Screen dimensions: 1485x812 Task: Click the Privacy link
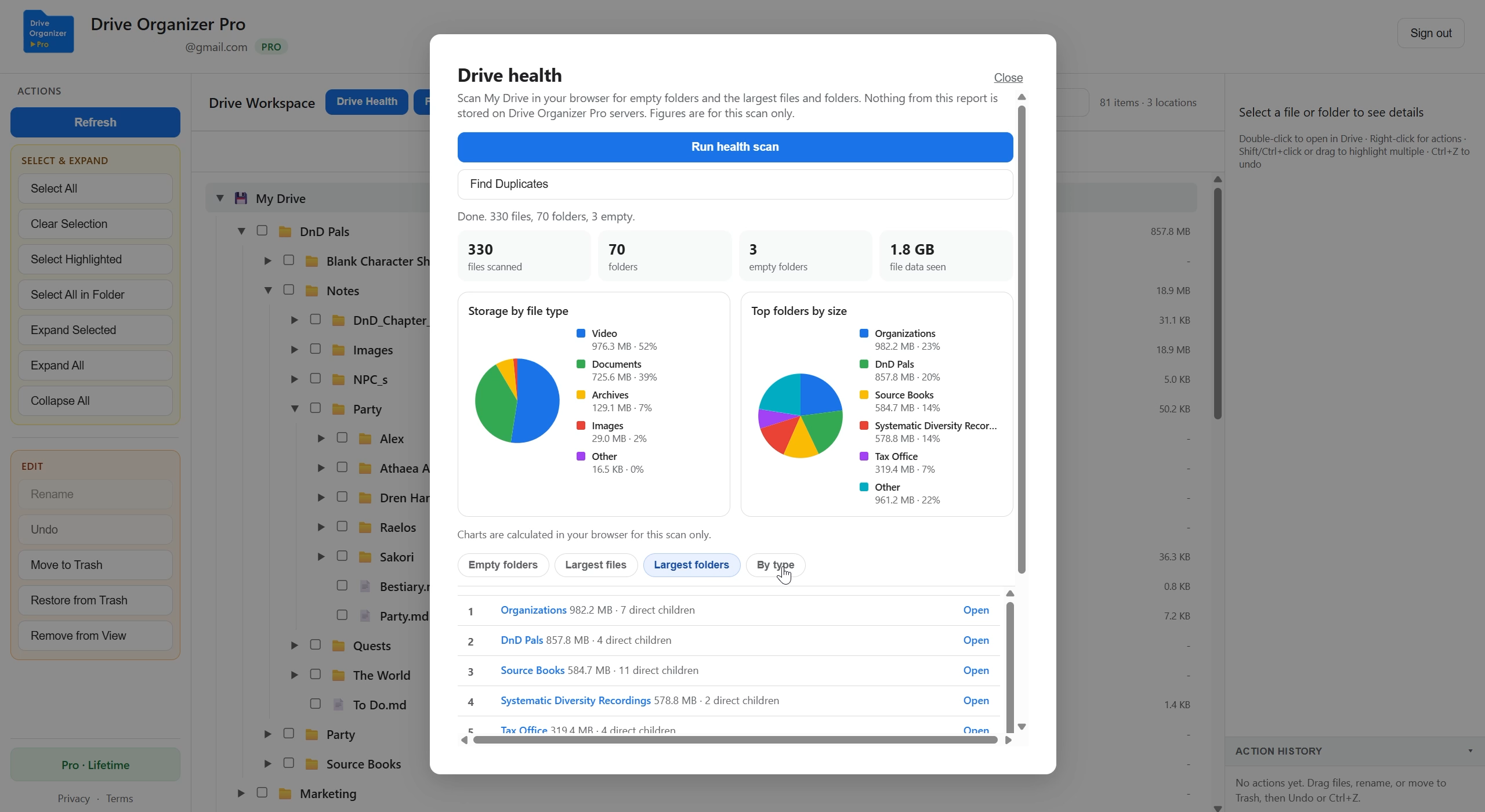coord(74,799)
